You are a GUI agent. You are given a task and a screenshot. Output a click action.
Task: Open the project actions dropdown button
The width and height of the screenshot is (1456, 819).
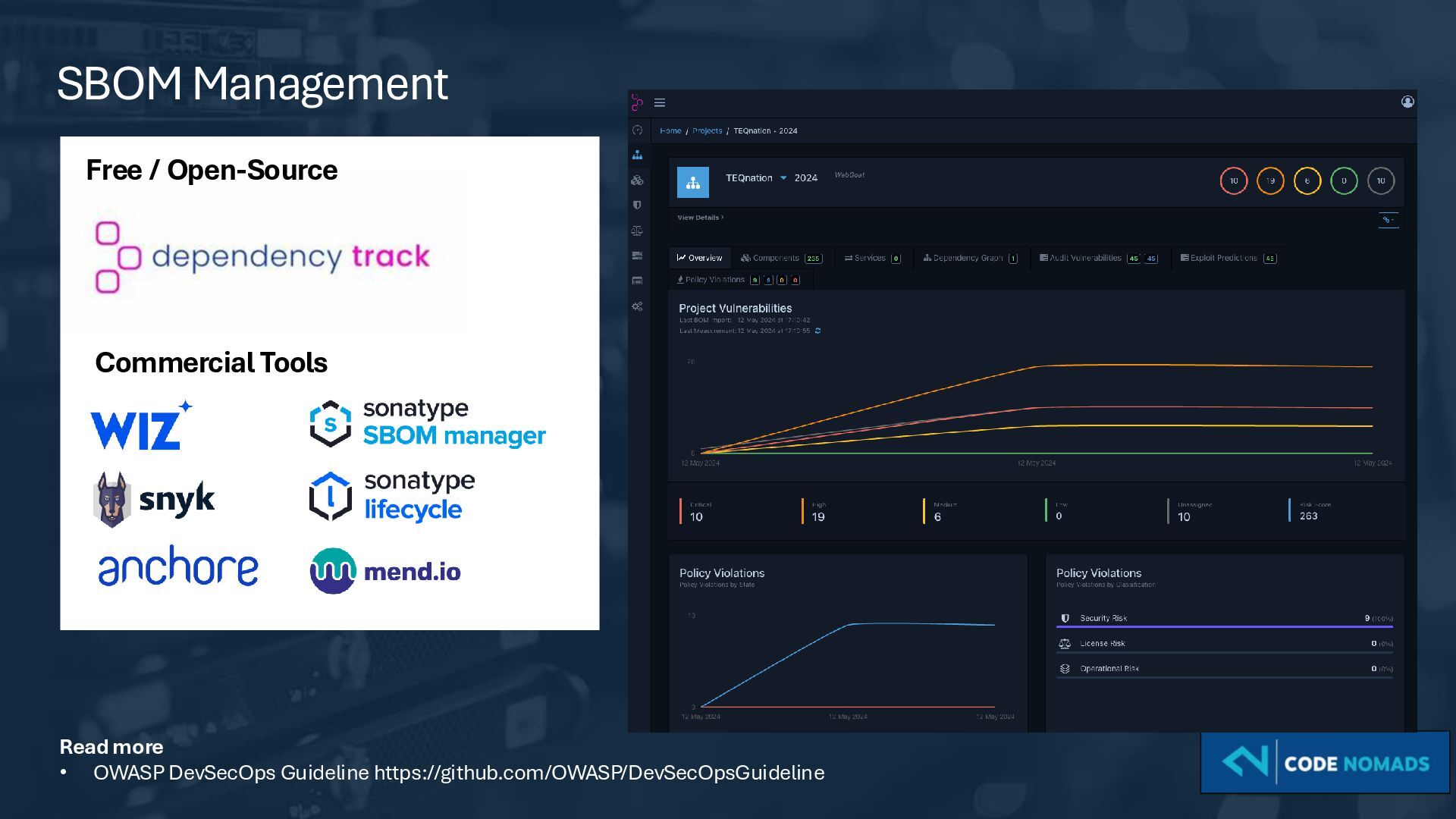pos(1388,220)
